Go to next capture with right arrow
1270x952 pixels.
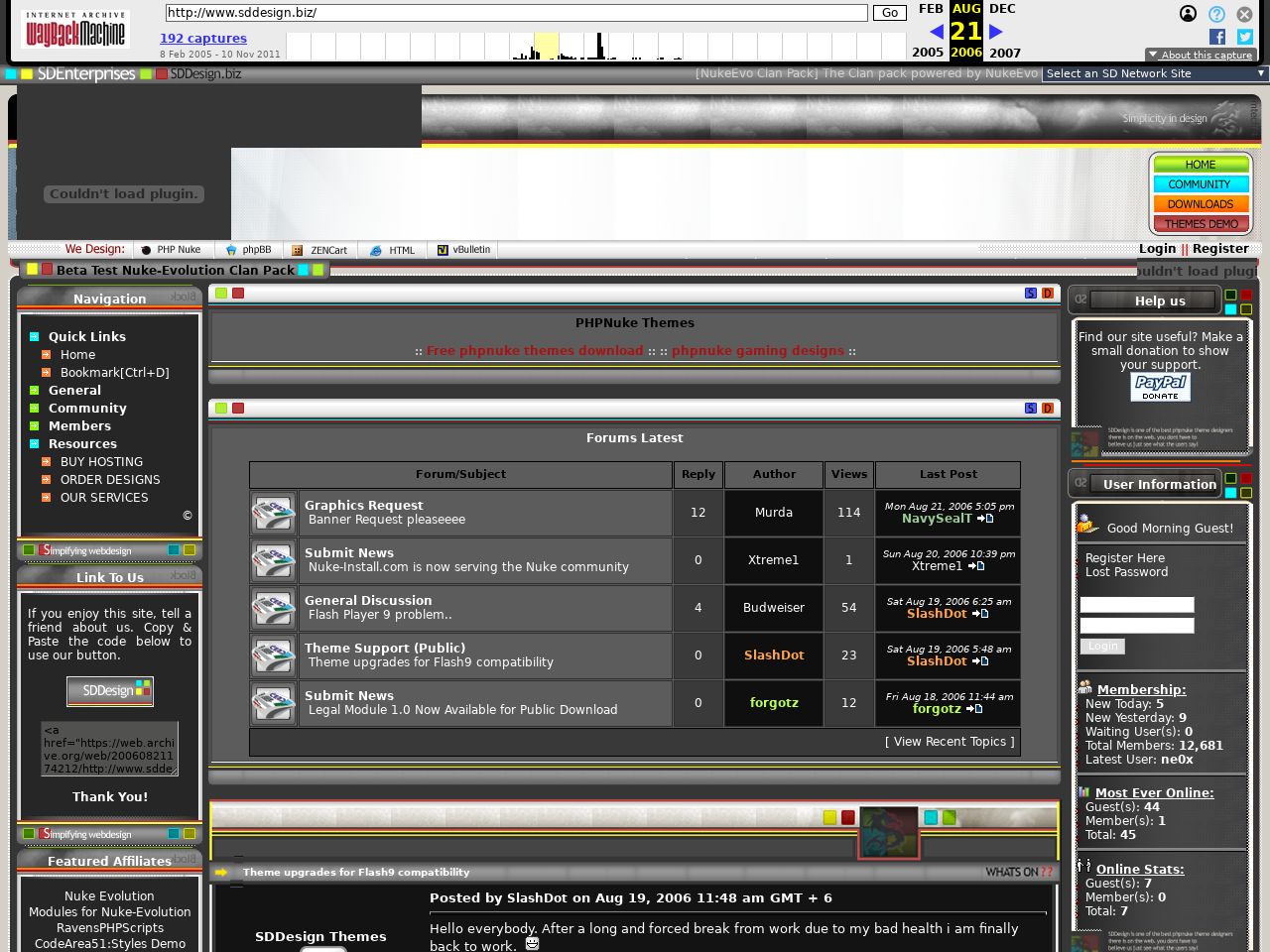pos(996,32)
